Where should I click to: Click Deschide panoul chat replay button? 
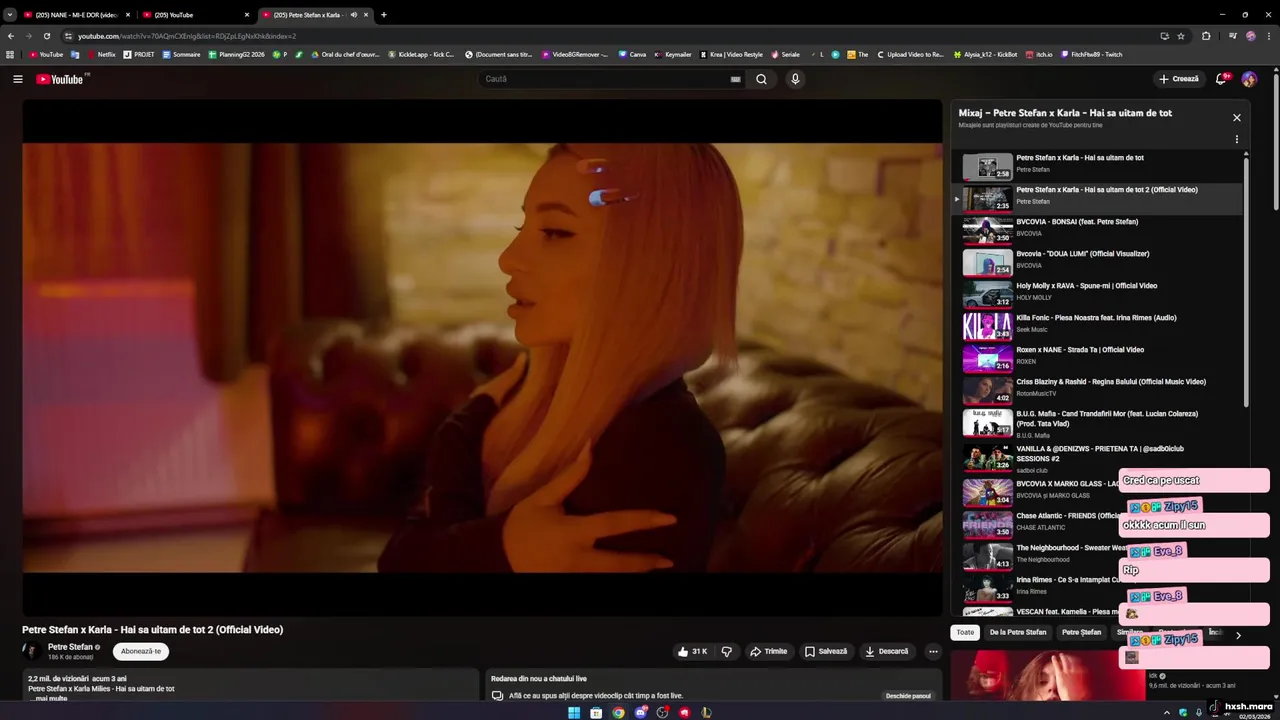[x=908, y=696]
